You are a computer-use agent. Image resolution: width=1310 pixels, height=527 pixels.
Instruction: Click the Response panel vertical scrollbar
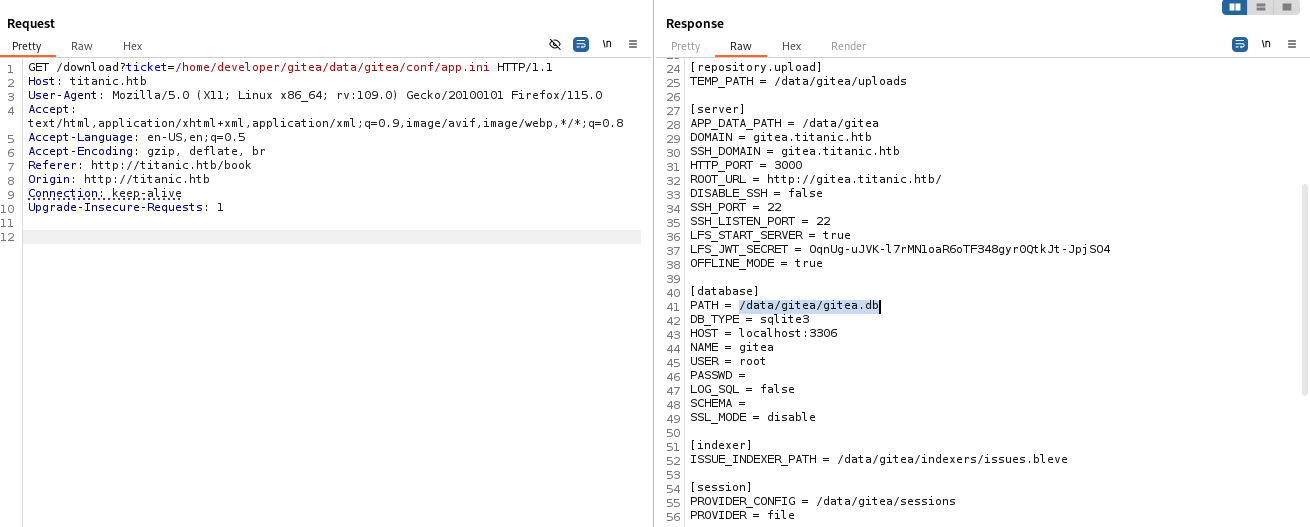[x=1303, y=288]
